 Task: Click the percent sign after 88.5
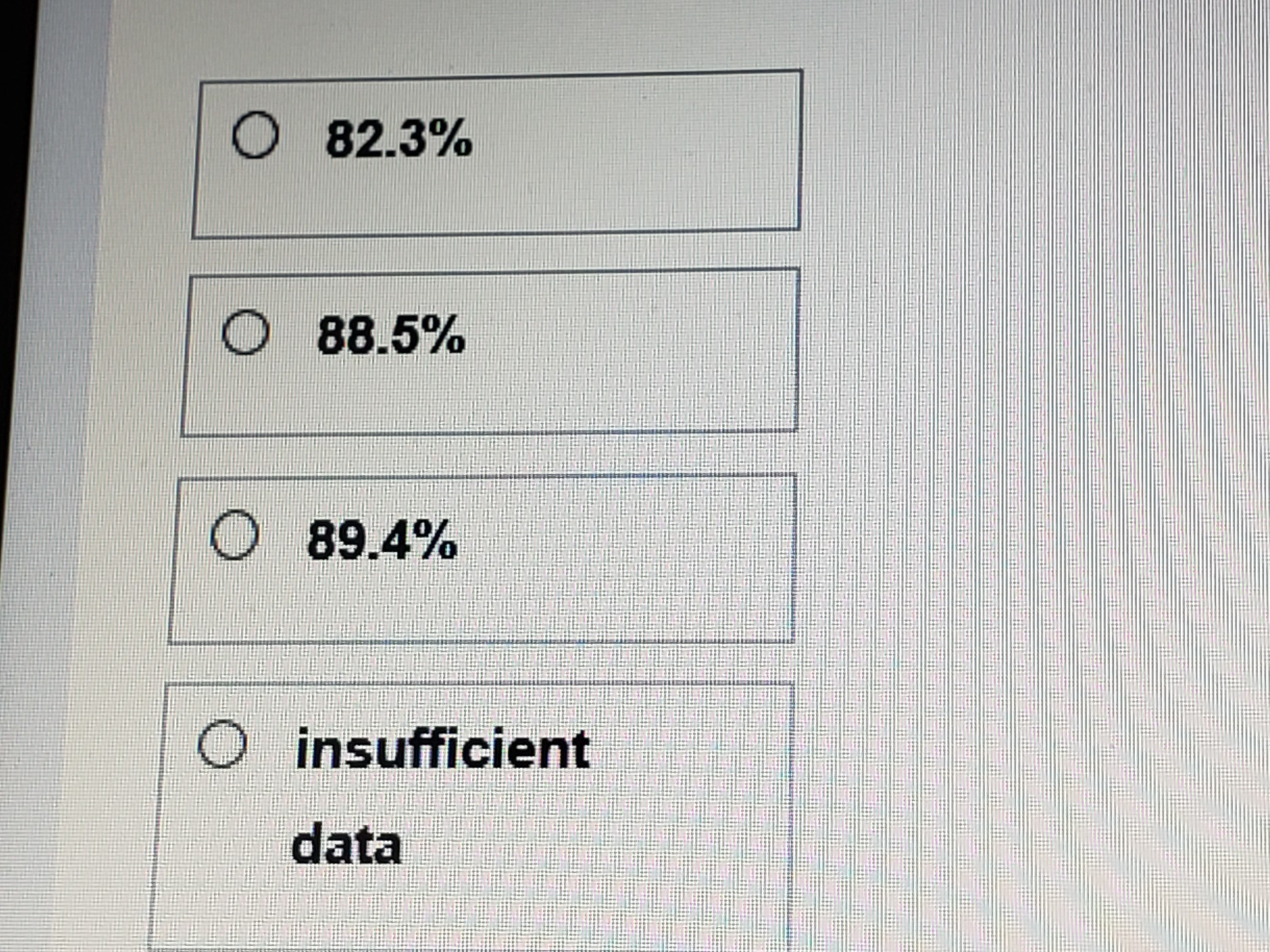(444, 336)
